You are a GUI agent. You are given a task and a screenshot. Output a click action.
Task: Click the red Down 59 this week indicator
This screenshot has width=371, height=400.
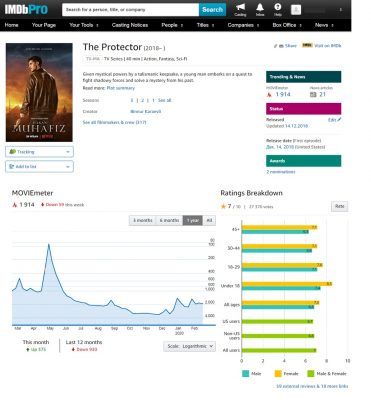[62, 205]
